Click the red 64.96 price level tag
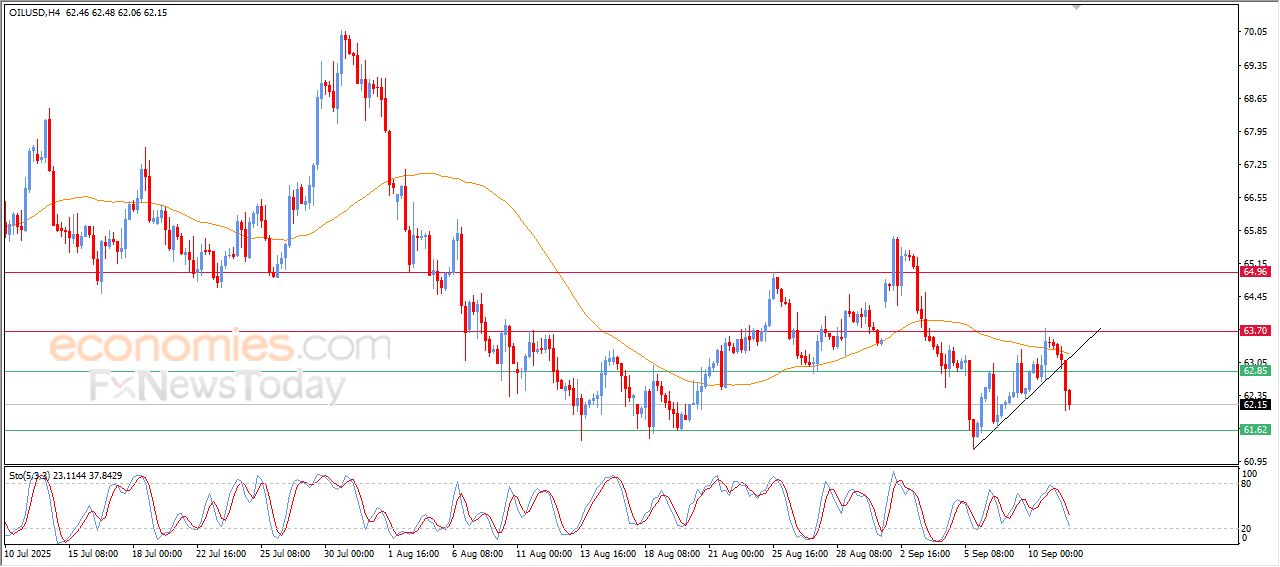Image resolution: width=1280 pixels, height=567 pixels. [1254, 271]
